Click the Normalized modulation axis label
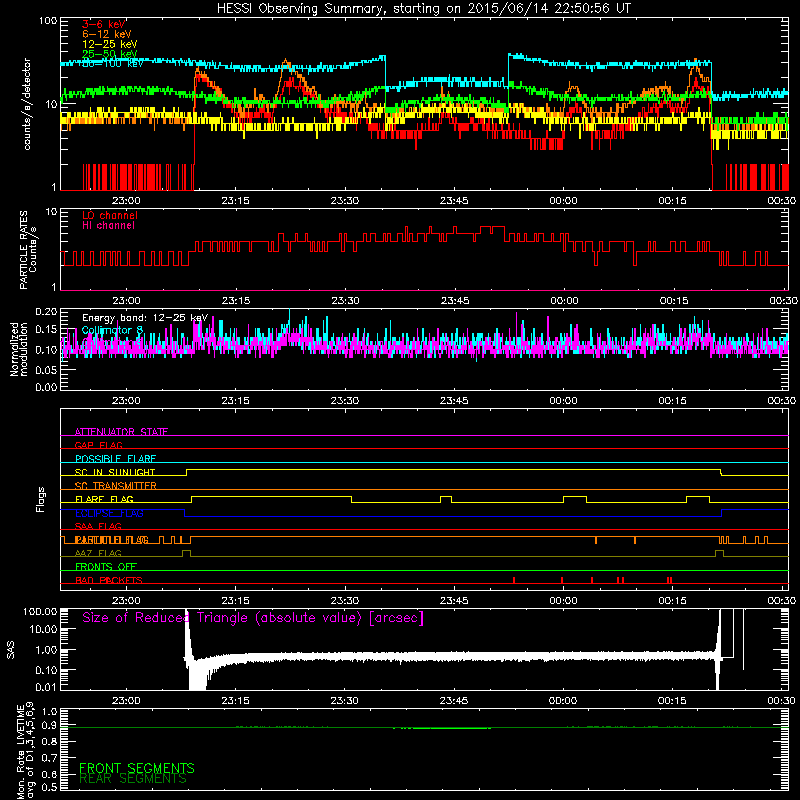The width and height of the screenshot is (800, 800). coord(19,349)
